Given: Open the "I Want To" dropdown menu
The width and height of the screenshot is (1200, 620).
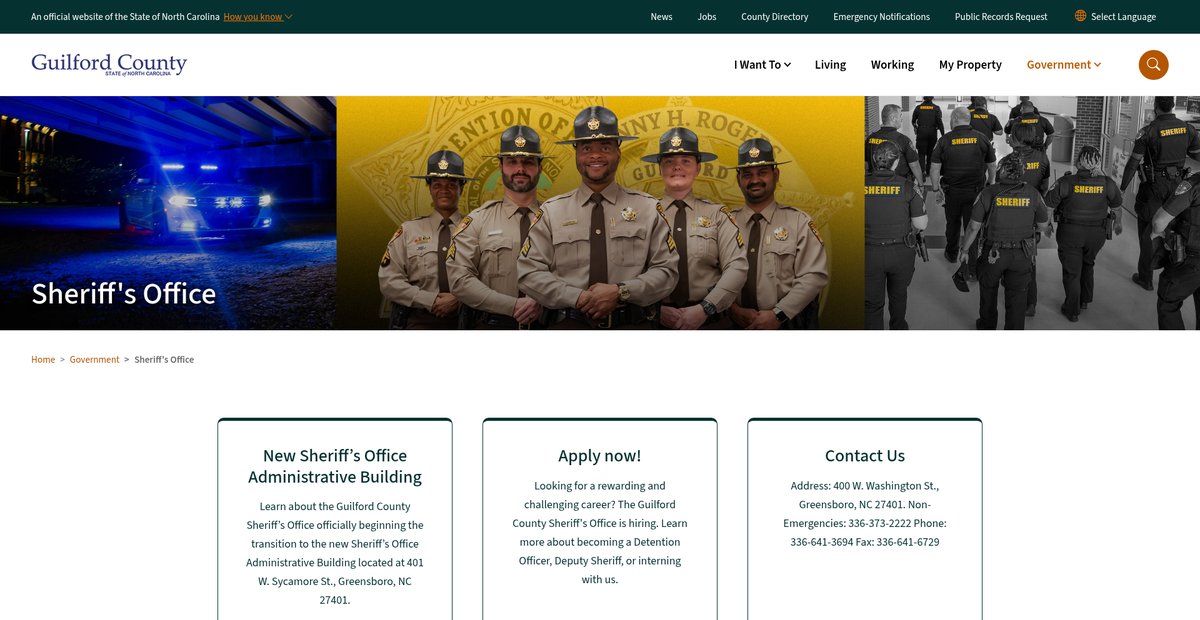Looking at the screenshot, I should coord(762,65).
